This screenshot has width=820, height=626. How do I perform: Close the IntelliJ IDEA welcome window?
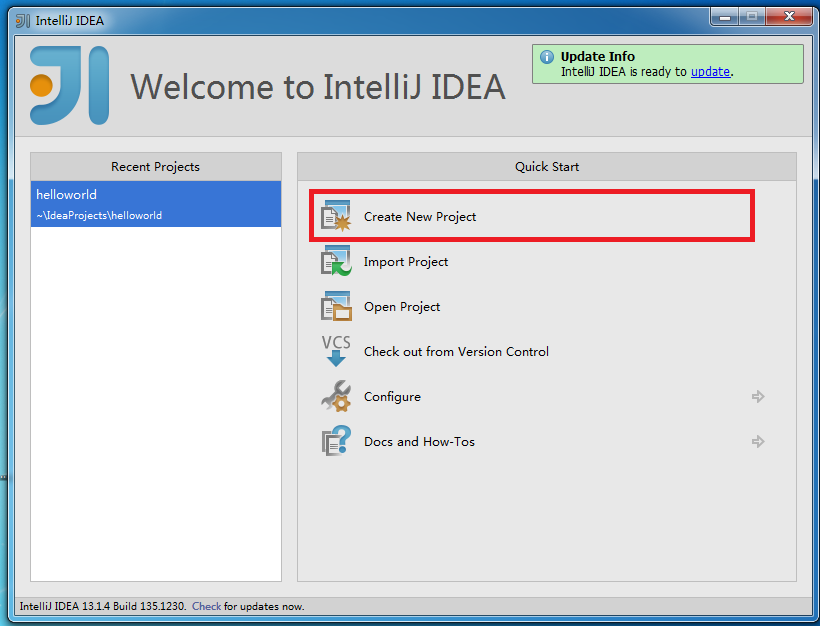[789, 17]
